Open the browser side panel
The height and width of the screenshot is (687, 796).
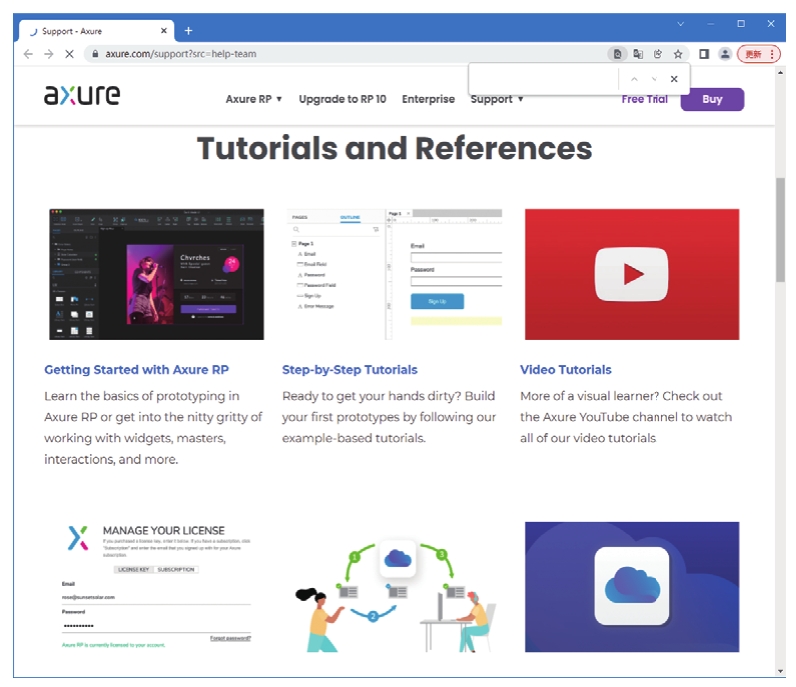pyautogui.click(x=704, y=54)
